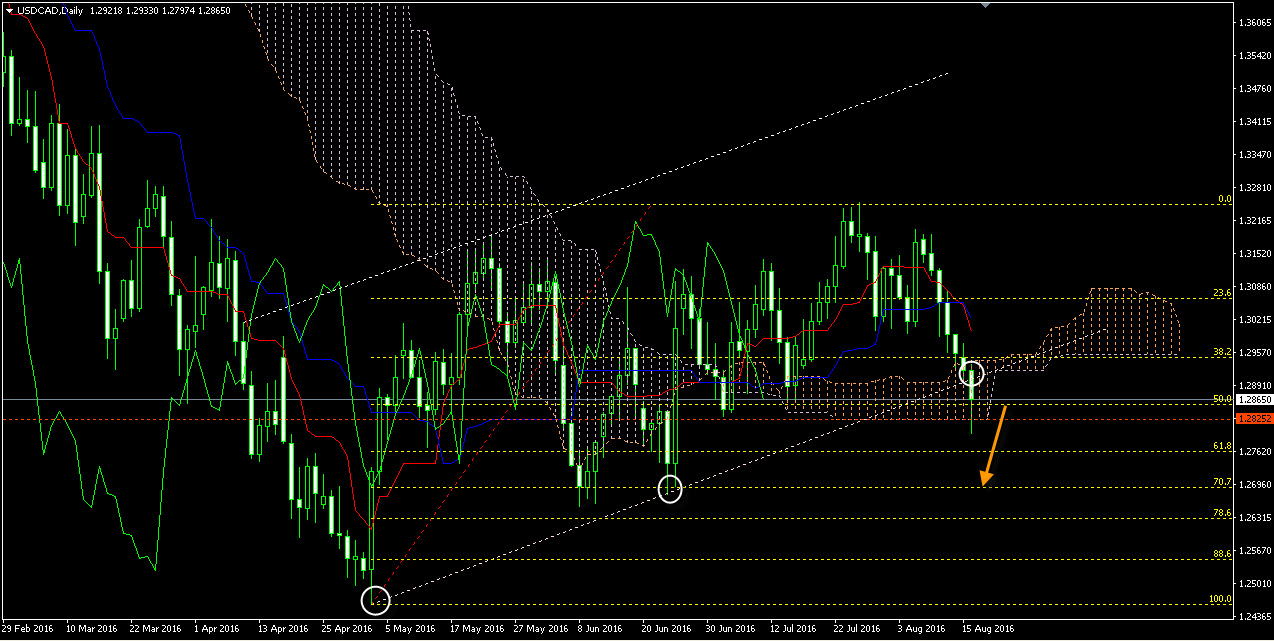
Task: Click price axis label 1.36065
Action: coord(1254,22)
